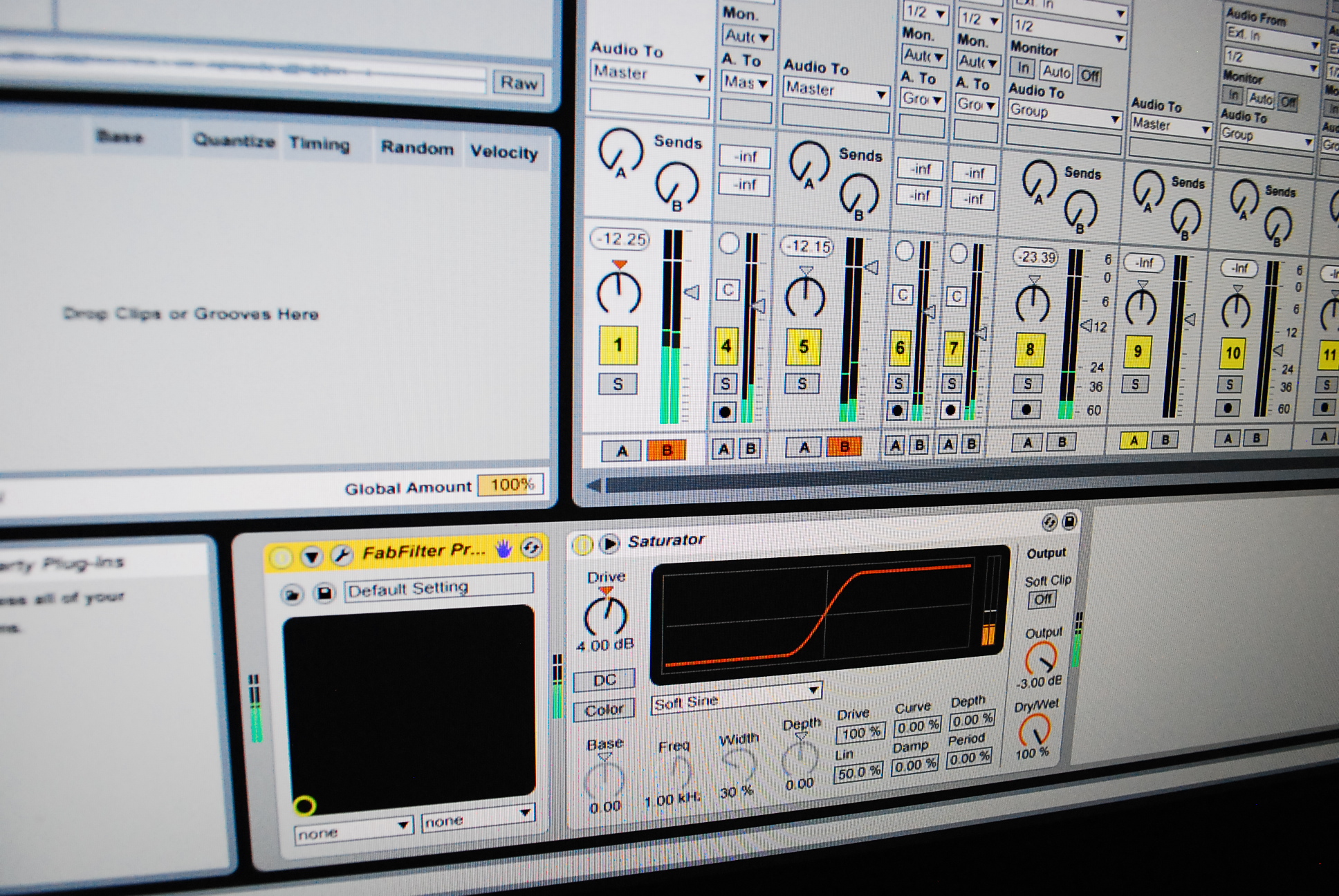
Task: Toggle track 1 activator button
Action: (x=617, y=344)
